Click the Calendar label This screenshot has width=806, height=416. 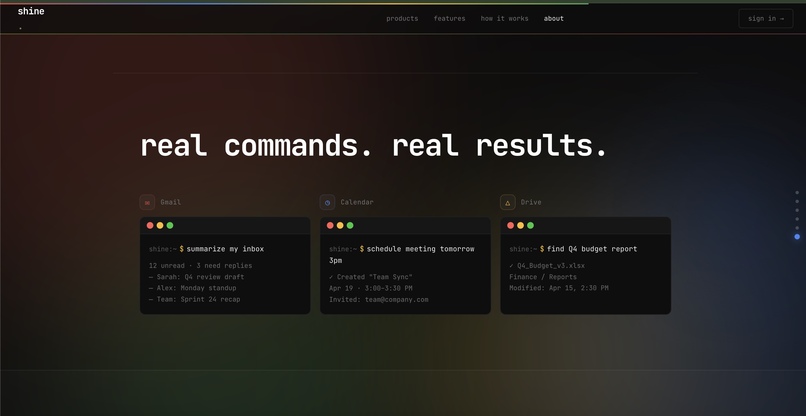(x=357, y=202)
